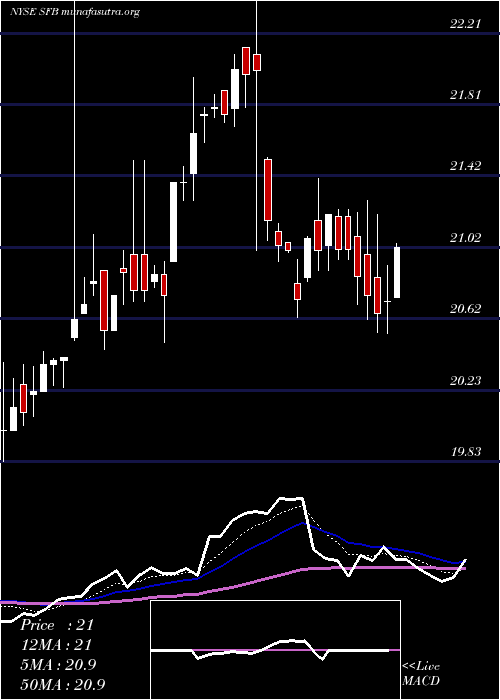Click the 12MA : 21 readout
Viewport: 500px width, 700px height.
click(56, 644)
